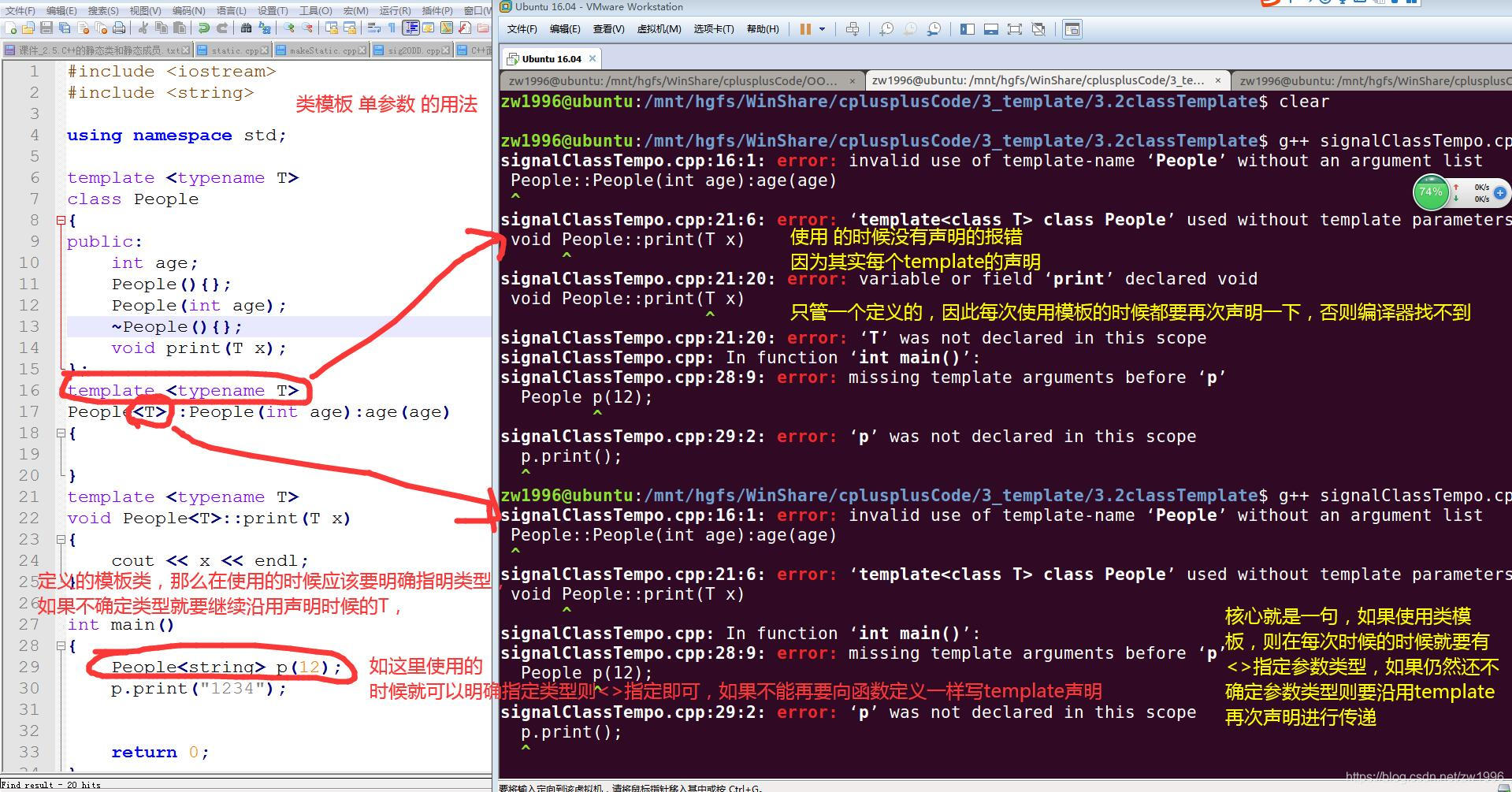Switch to the first terminal tab ending OO...

point(681,80)
